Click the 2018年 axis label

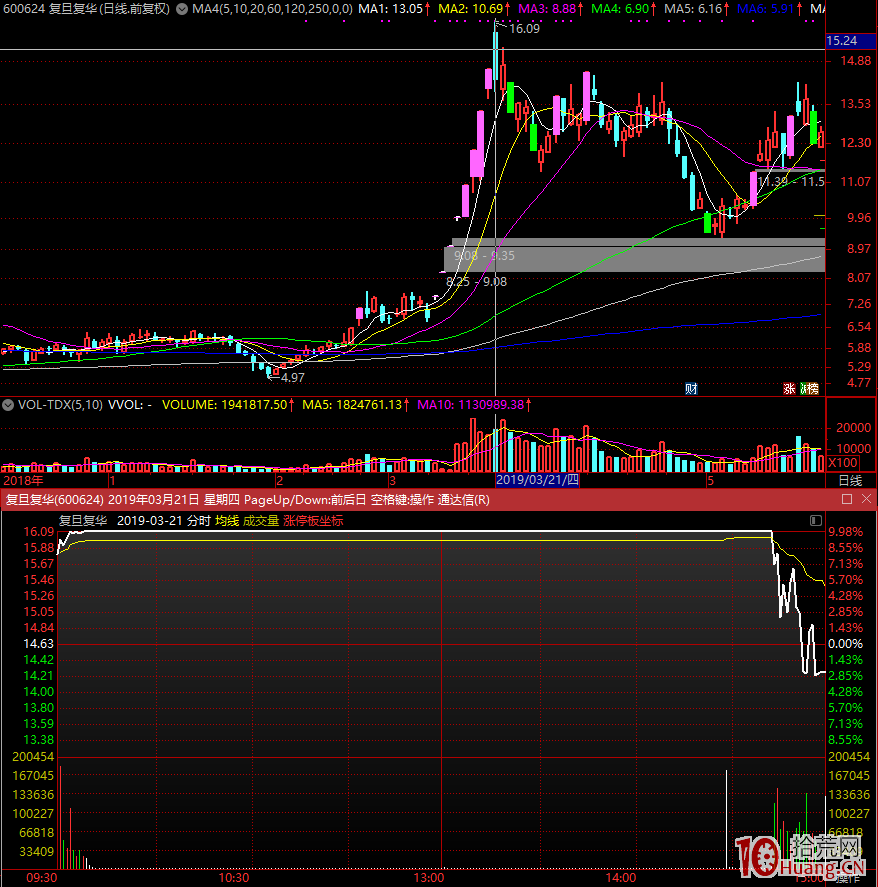coord(23,480)
